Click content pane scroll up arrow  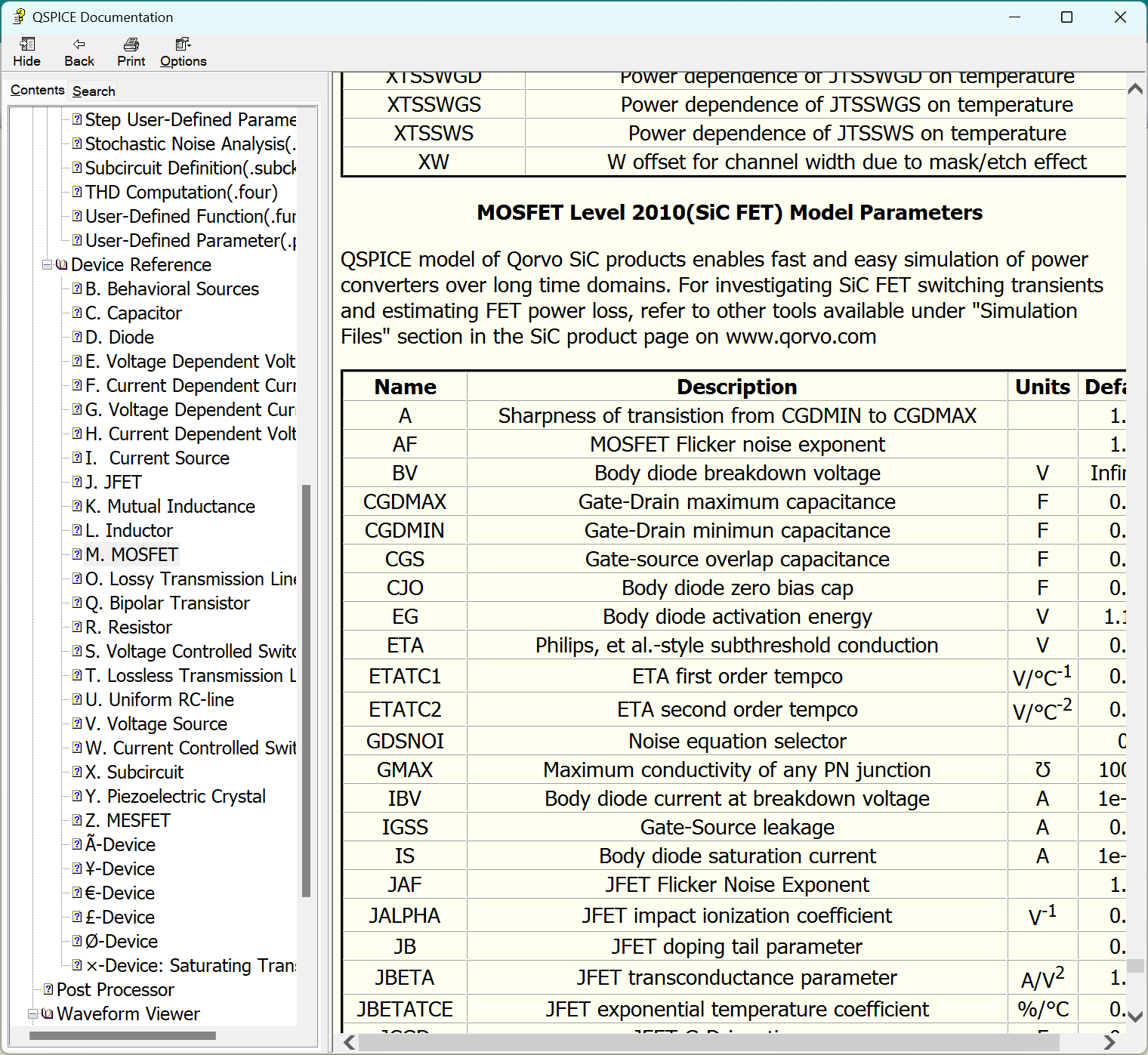pyautogui.click(x=1135, y=88)
